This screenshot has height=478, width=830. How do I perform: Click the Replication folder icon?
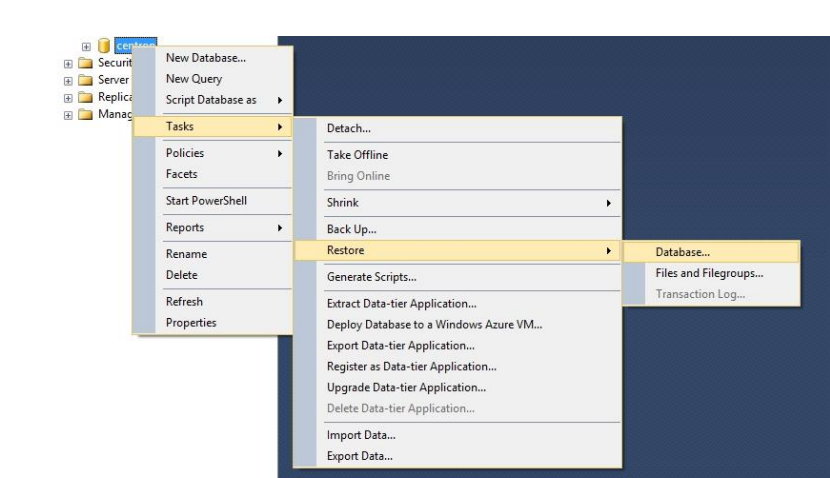(87, 97)
